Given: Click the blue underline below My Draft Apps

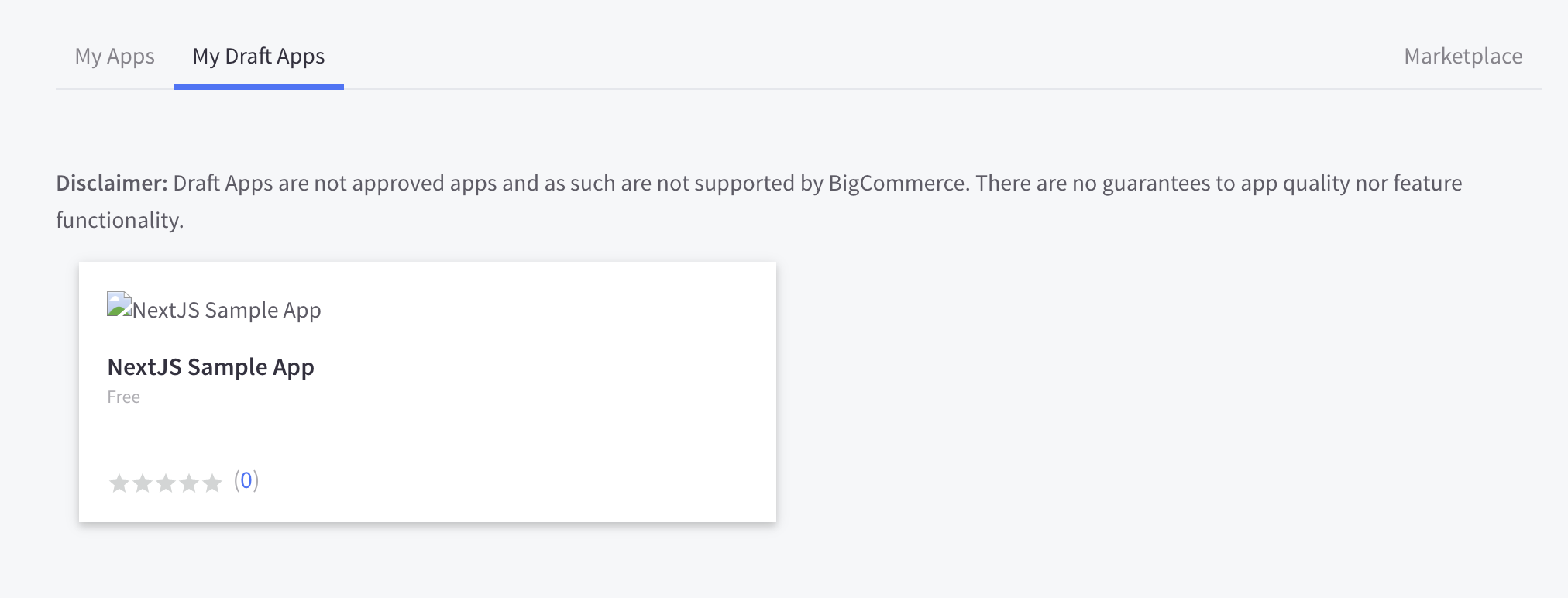Looking at the screenshot, I should coord(259,87).
